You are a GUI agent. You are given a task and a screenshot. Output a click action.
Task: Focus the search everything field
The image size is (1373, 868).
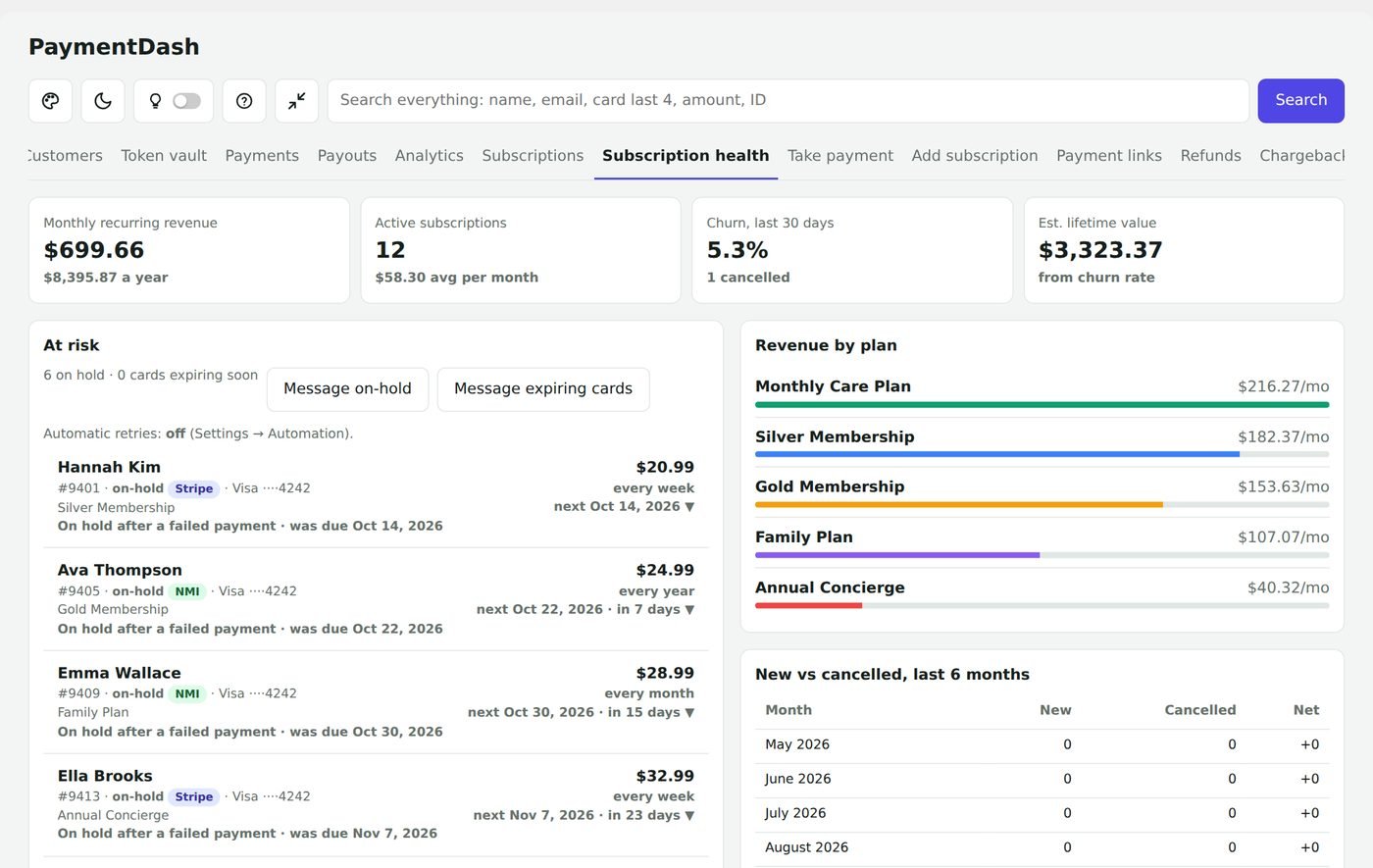pos(788,101)
